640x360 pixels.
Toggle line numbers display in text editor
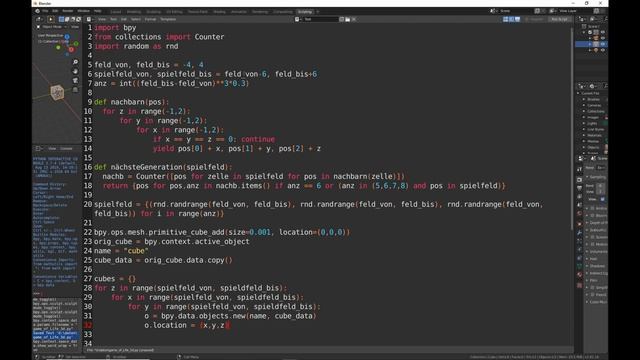tap(505, 19)
